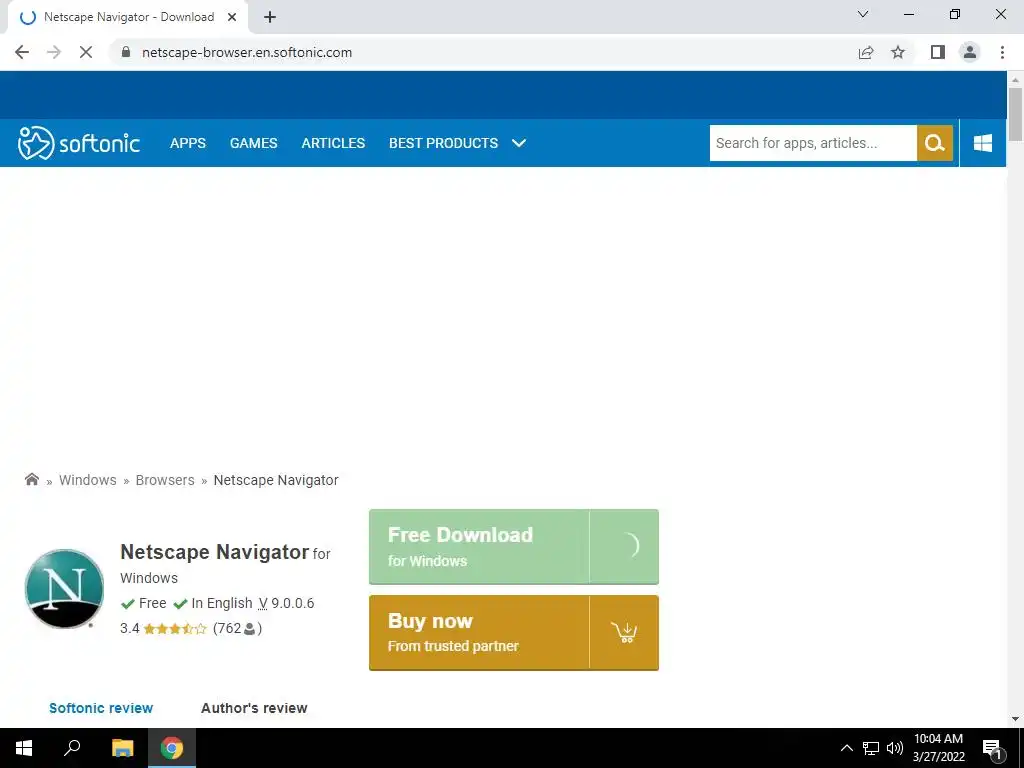This screenshot has width=1024, height=768.
Task: Click the home breadcrumb icon
Action: point(31,479)
